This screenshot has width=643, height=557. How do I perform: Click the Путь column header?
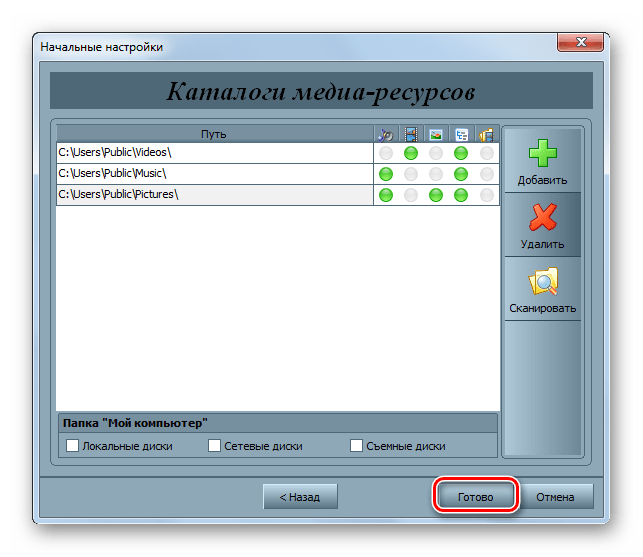pos(215,134)
